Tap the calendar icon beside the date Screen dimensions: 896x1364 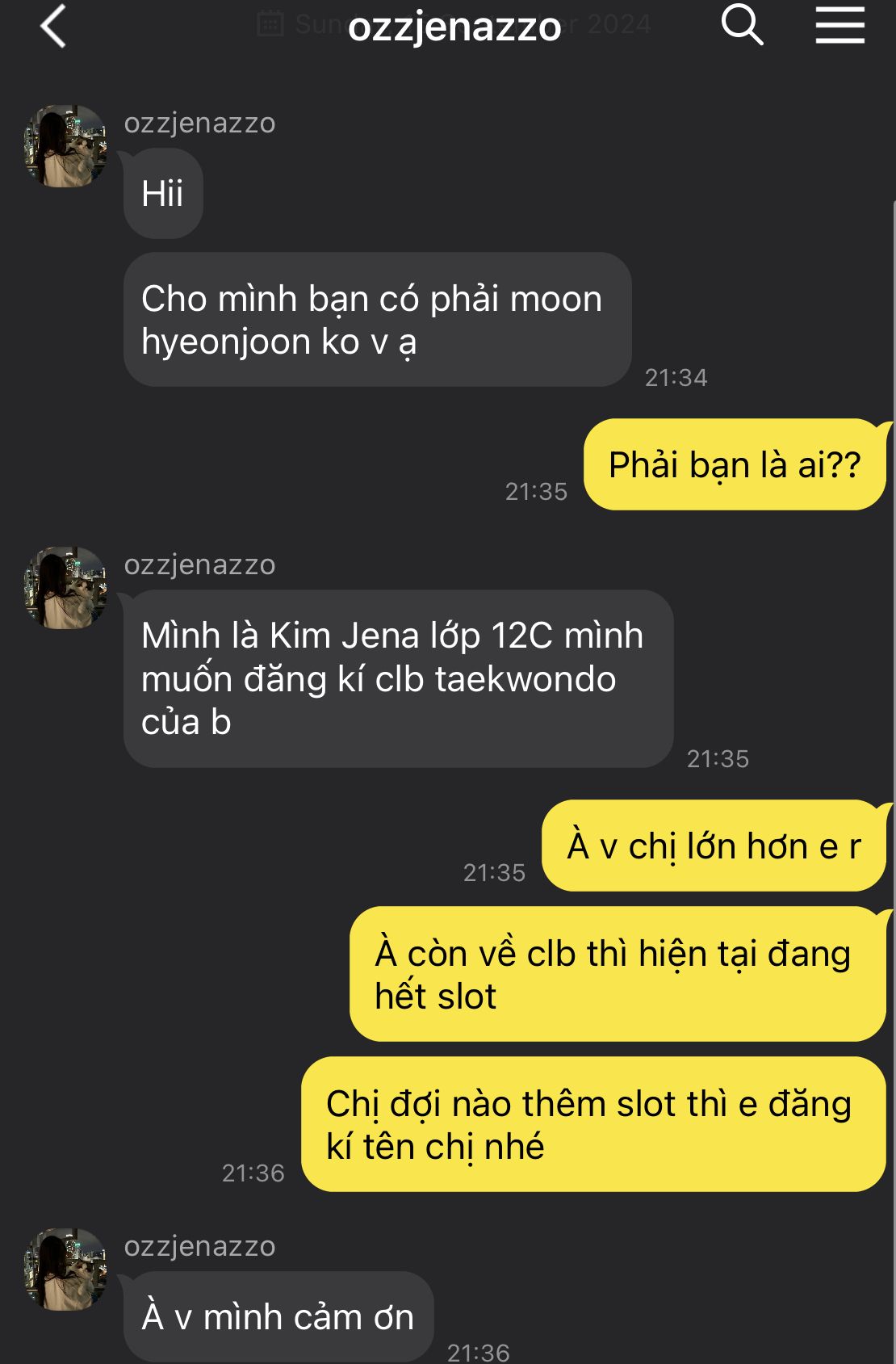pyautogui.click(x=270, y=24)
